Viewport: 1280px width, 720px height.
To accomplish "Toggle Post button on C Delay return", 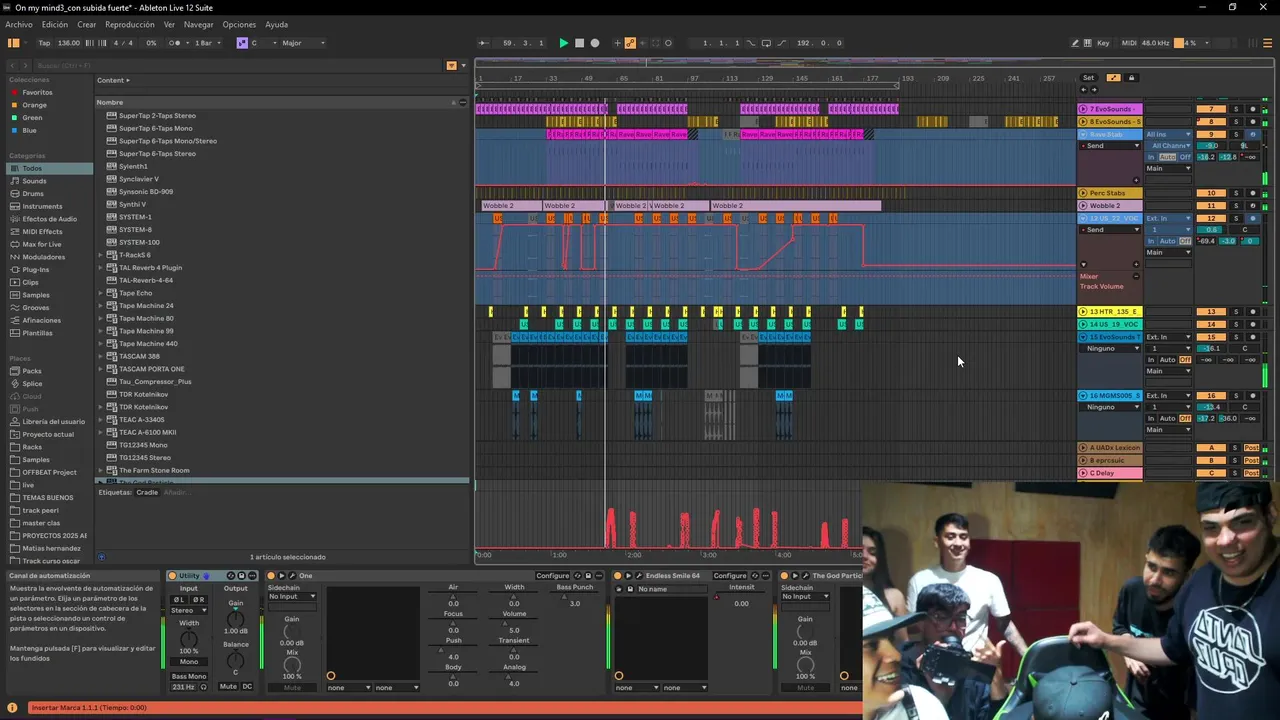I will click(1252, 473).
